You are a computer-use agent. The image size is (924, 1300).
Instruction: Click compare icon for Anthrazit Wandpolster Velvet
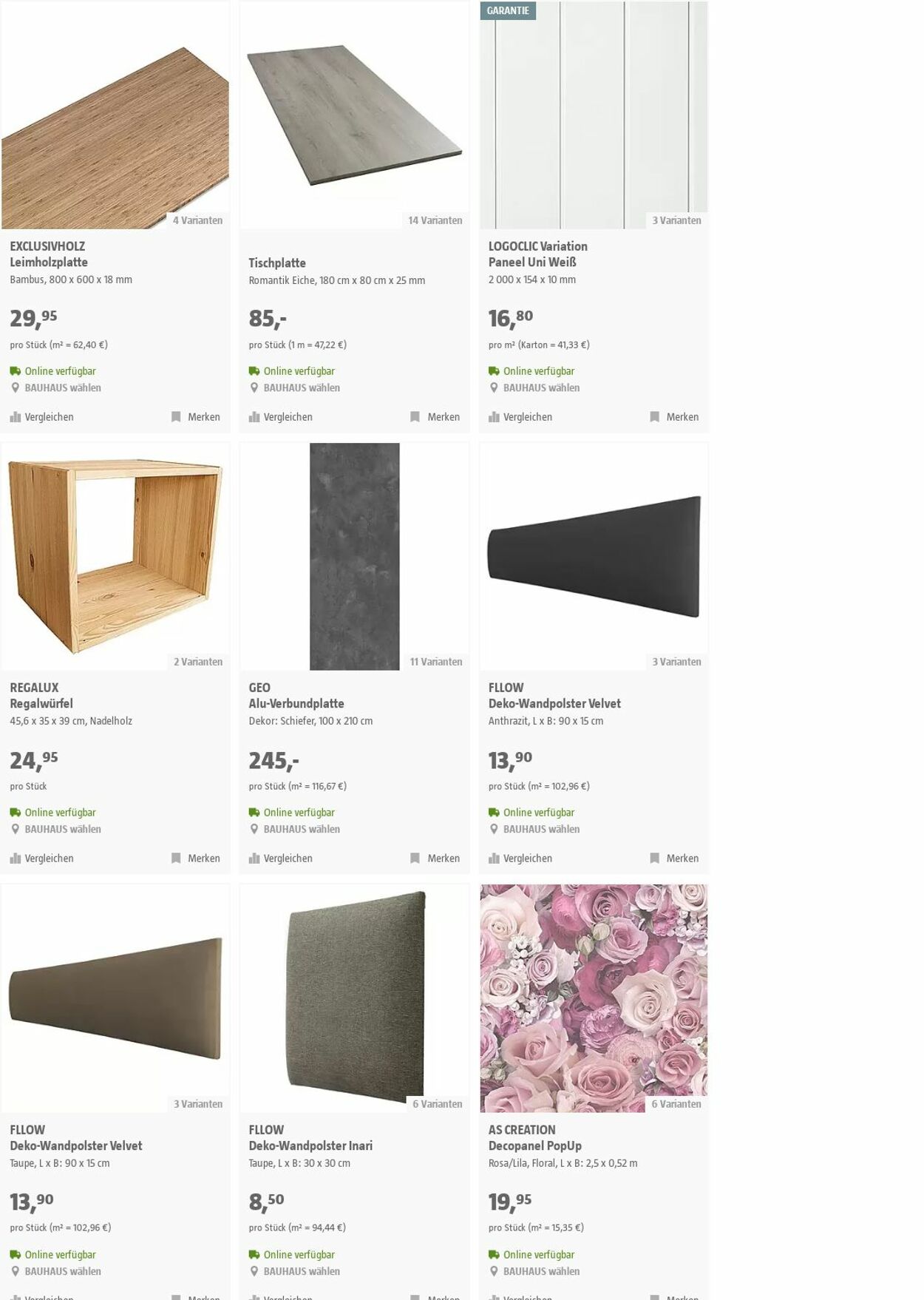(x=494, y=859)
